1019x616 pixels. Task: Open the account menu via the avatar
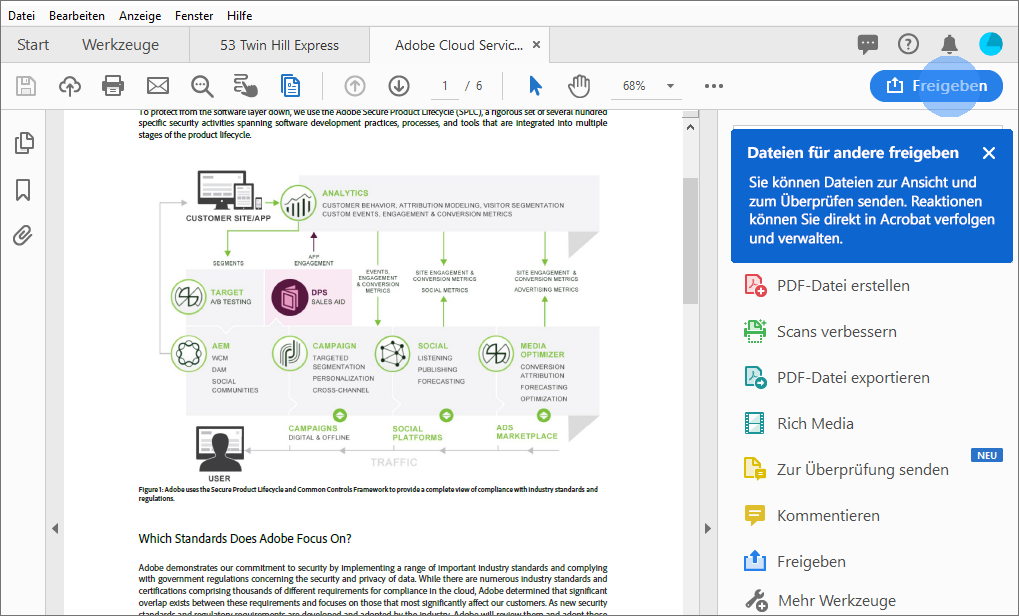[x=989, y=44]
